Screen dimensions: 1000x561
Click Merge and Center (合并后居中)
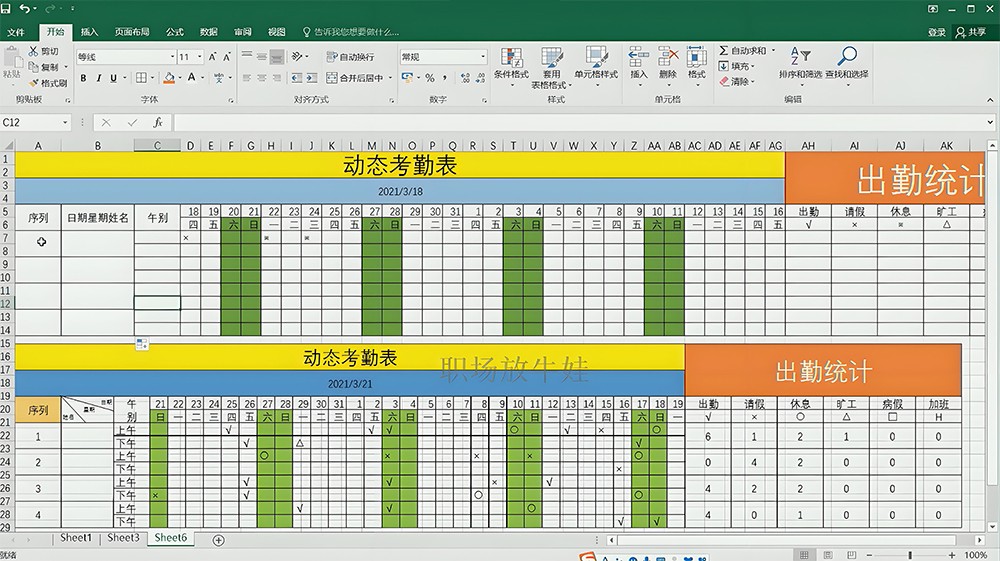(355, 78)
